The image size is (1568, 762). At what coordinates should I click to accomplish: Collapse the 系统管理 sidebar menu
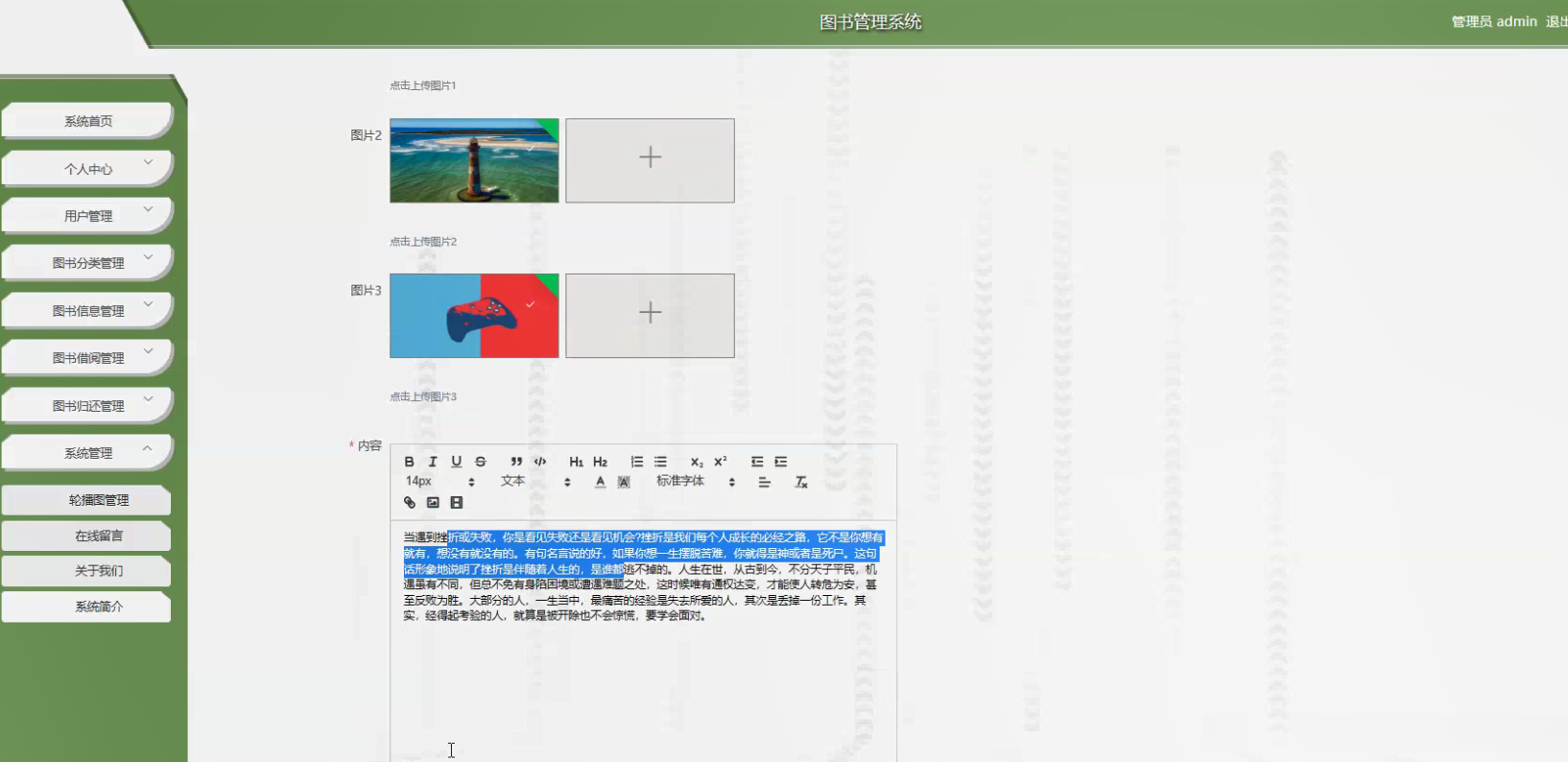click(87, 453)
